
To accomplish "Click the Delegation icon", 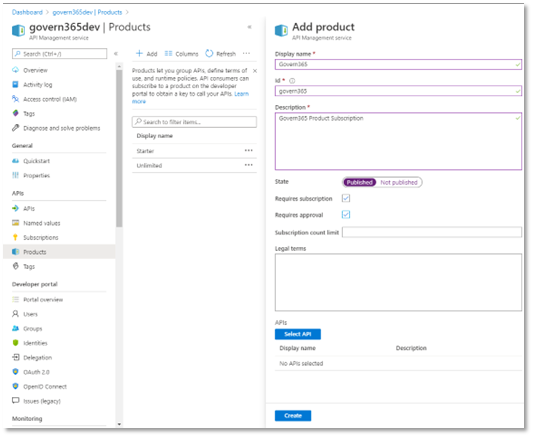I will coord(15,357).
